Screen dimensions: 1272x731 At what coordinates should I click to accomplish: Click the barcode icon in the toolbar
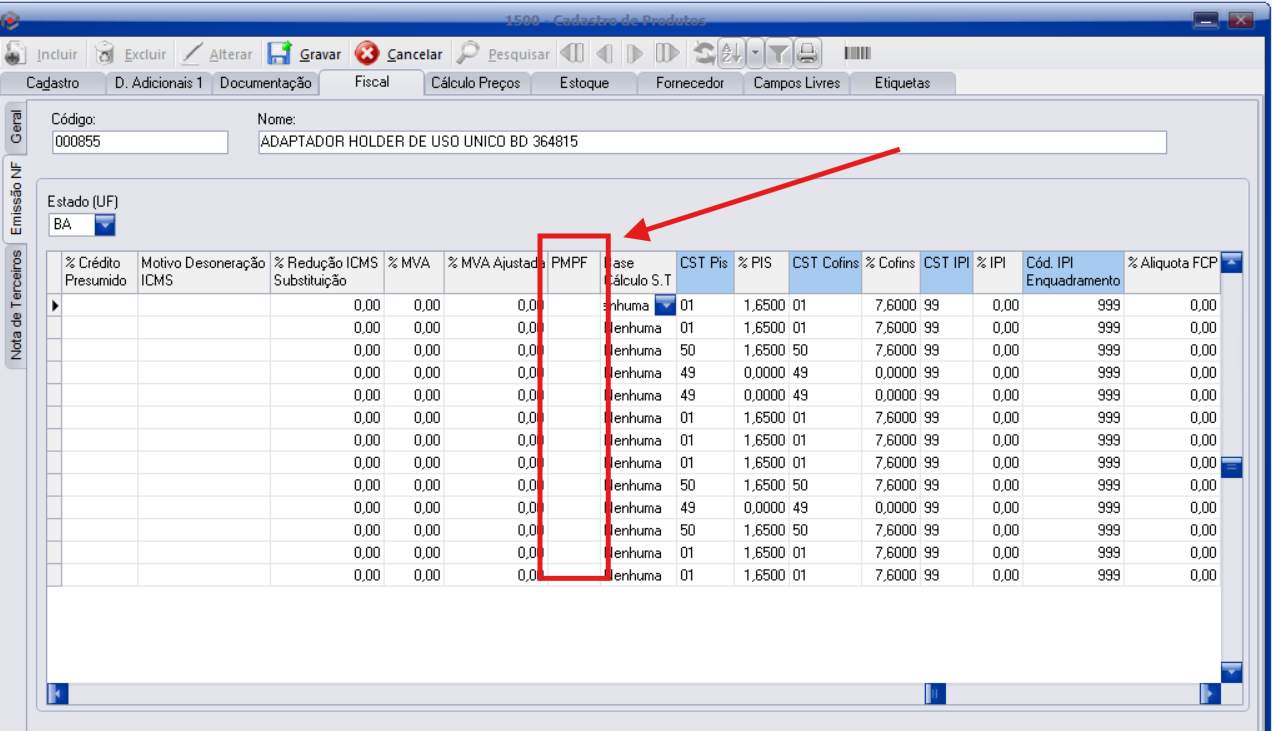[x=858, y=54]
